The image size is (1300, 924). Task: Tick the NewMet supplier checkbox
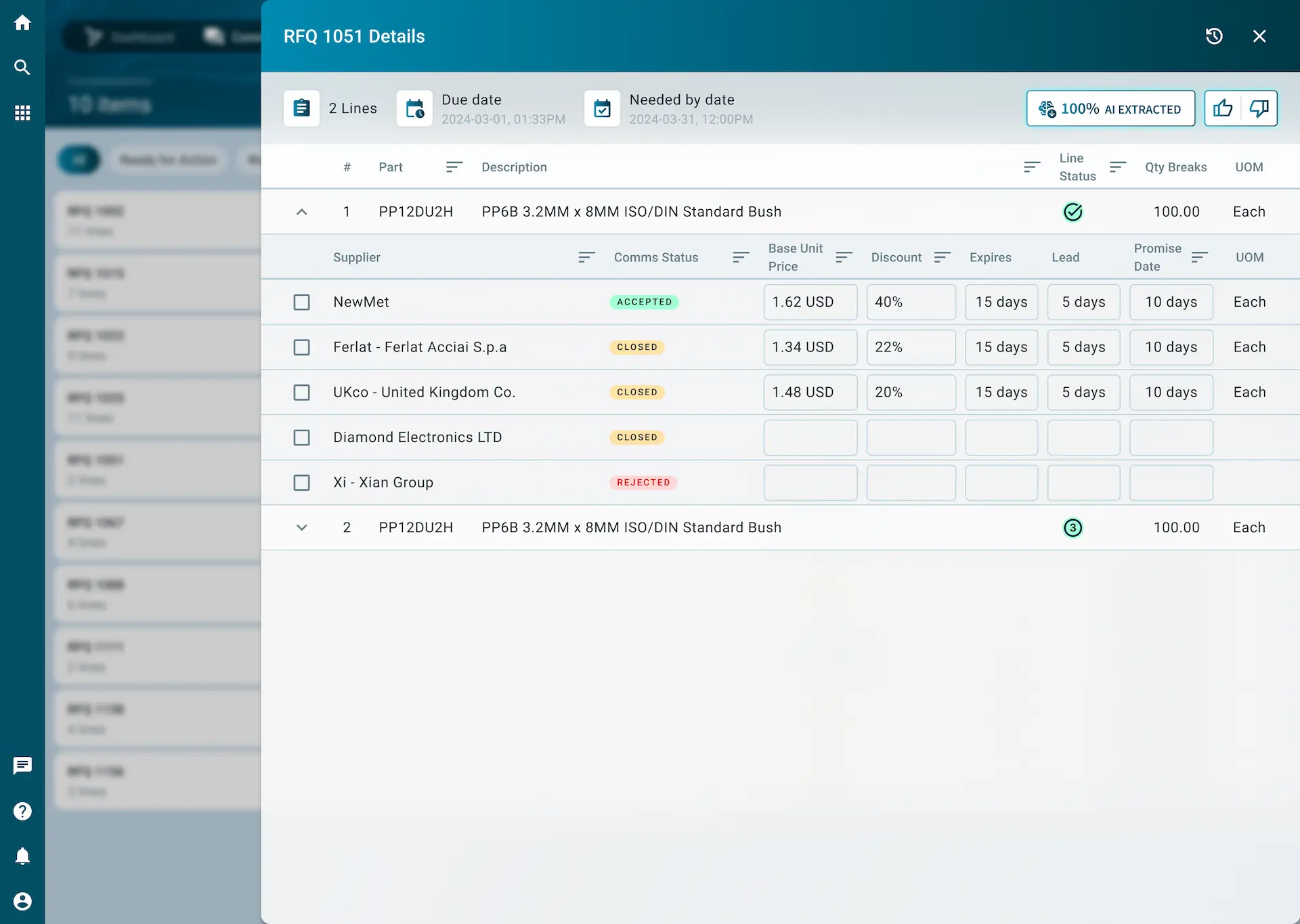pyautogui.click(x=301, y=302)
